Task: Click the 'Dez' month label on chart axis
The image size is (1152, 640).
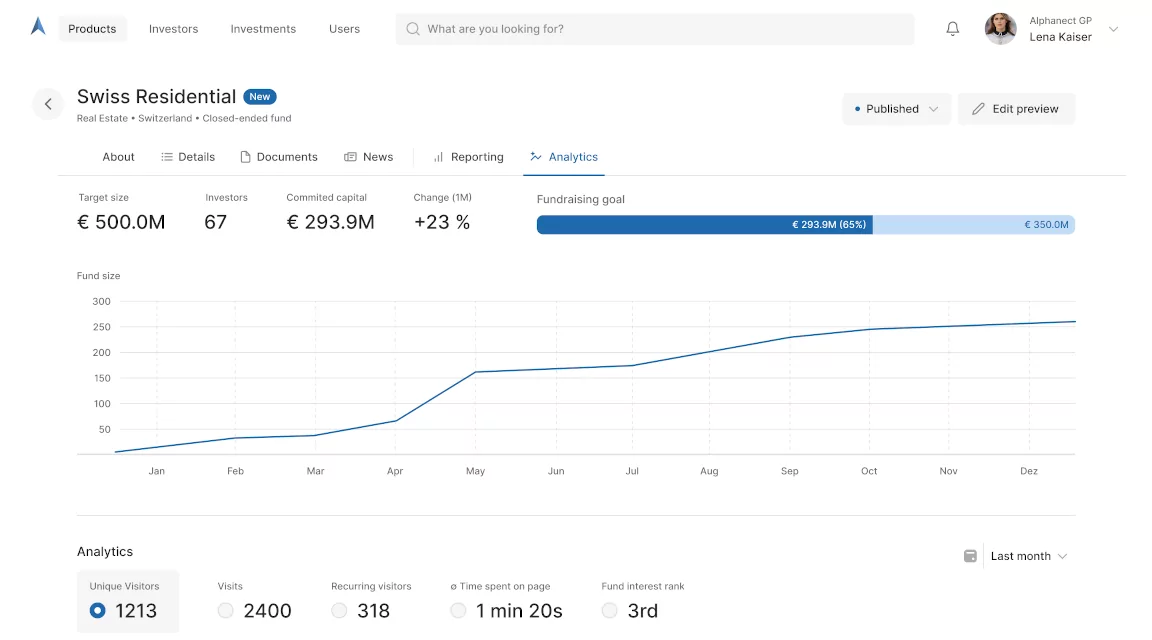Action: coord(1029,471)
